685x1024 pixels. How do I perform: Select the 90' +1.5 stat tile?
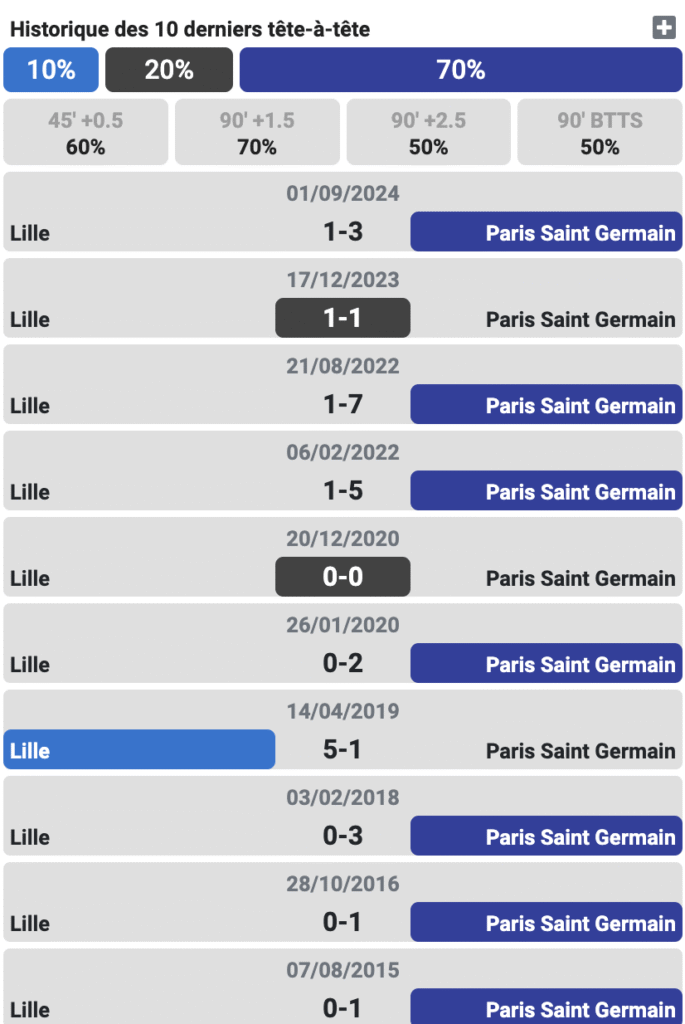click(x=257, y=133)
